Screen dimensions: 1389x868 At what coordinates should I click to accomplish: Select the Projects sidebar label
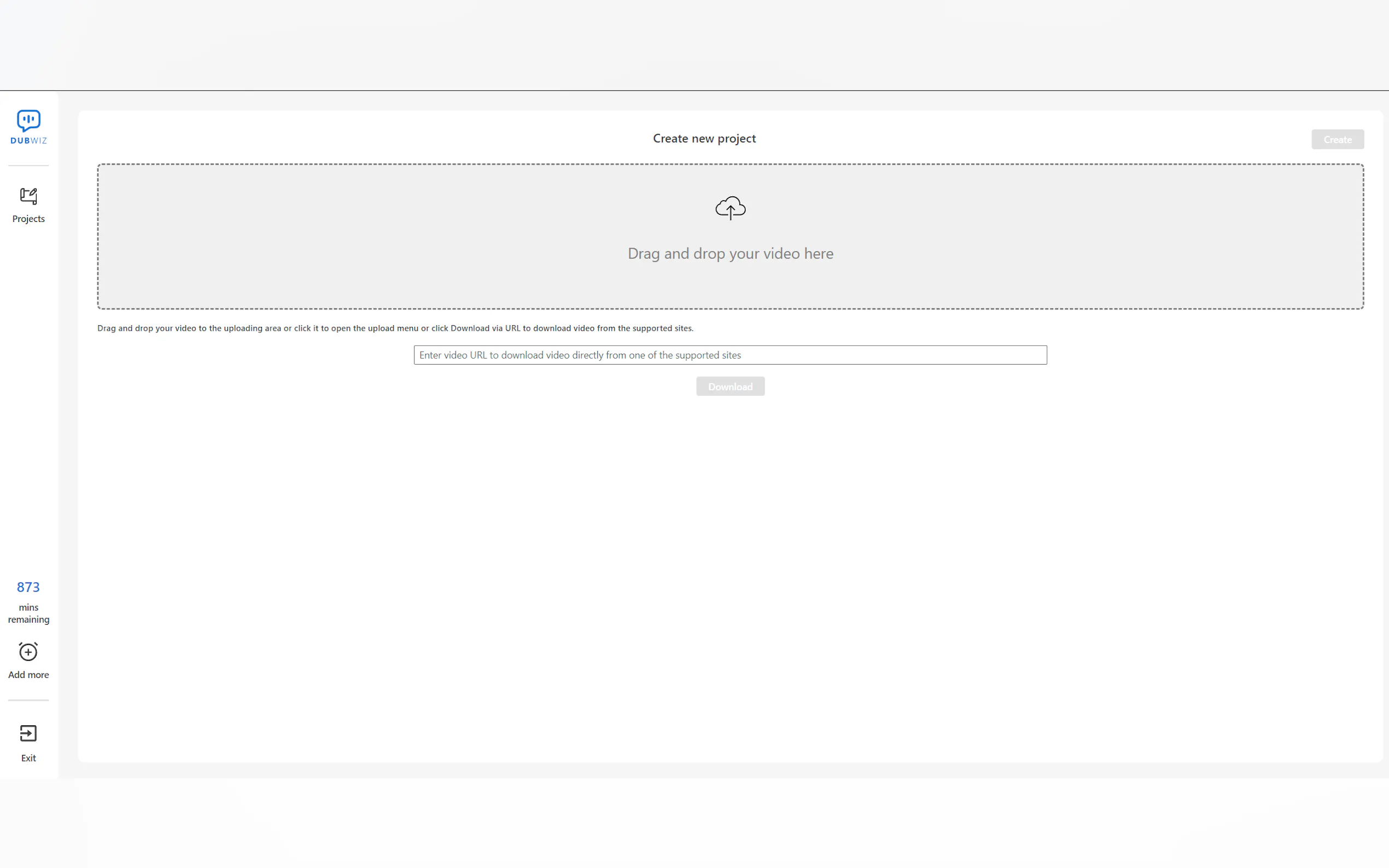click(28, 219)
